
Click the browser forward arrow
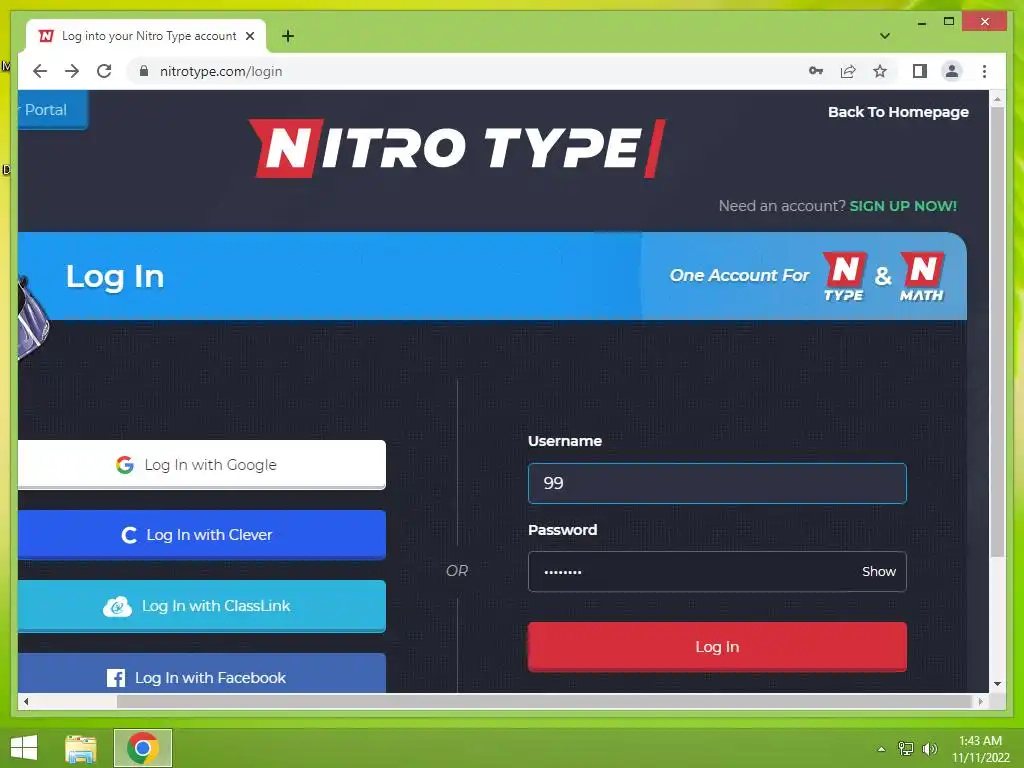[x=72, y=71]
